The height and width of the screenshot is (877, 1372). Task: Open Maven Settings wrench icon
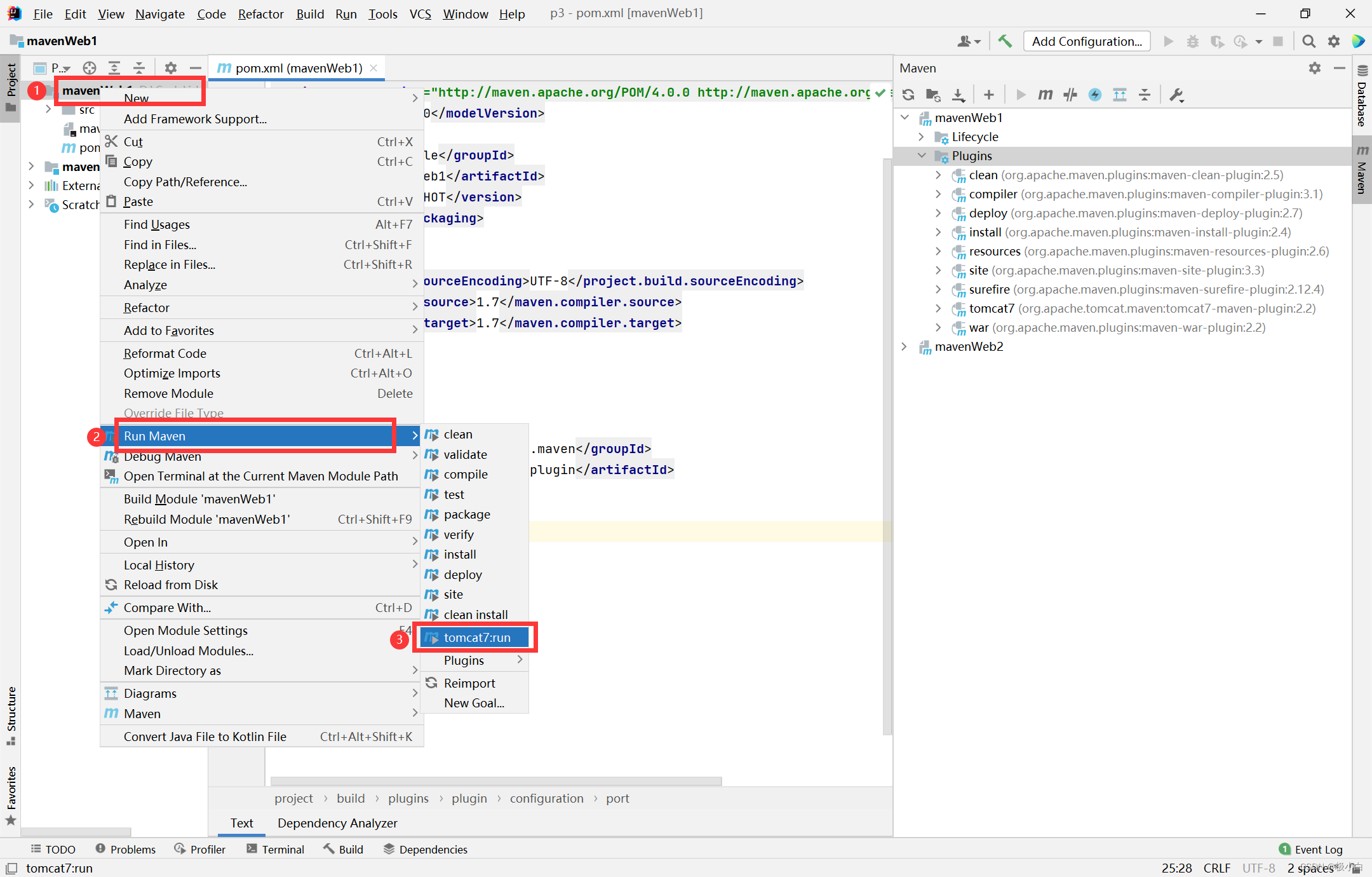(1176, 95)
